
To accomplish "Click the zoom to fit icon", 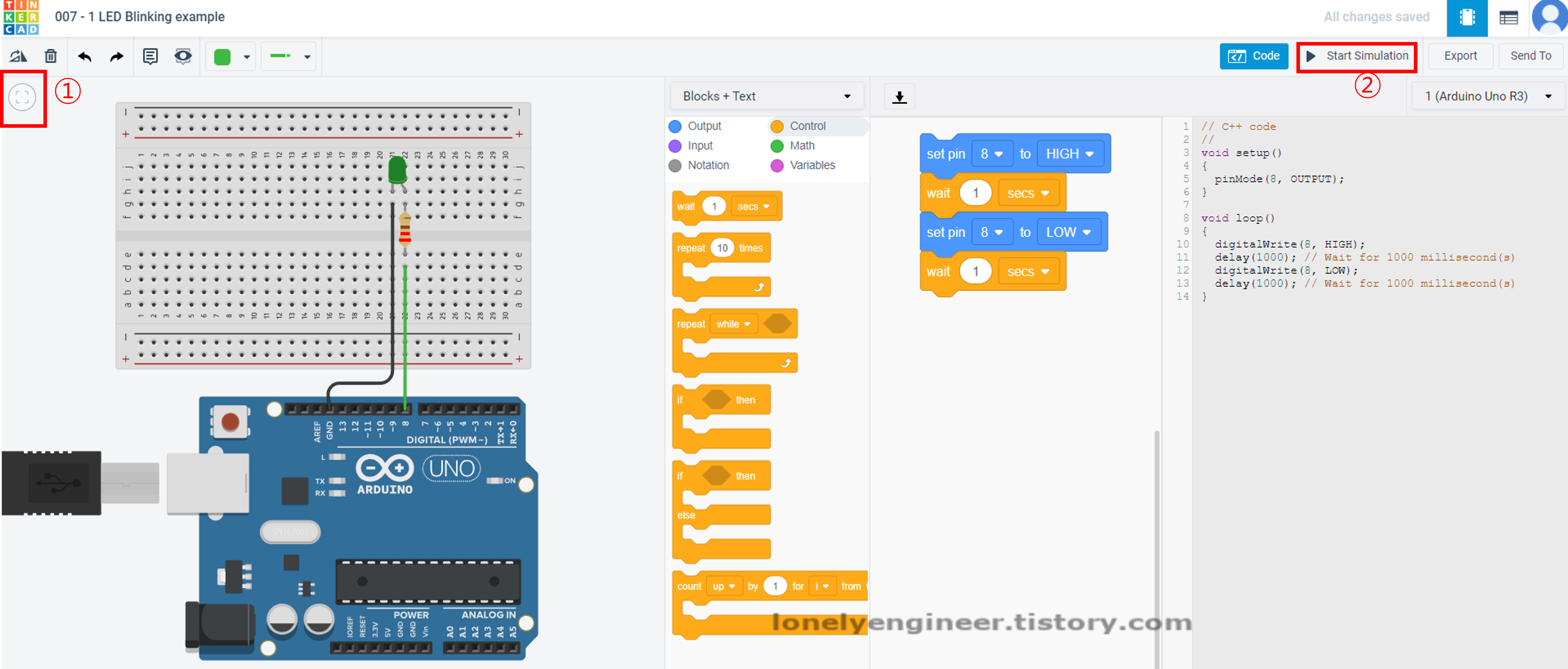I will pyautogui.click(x=22, y=97).
